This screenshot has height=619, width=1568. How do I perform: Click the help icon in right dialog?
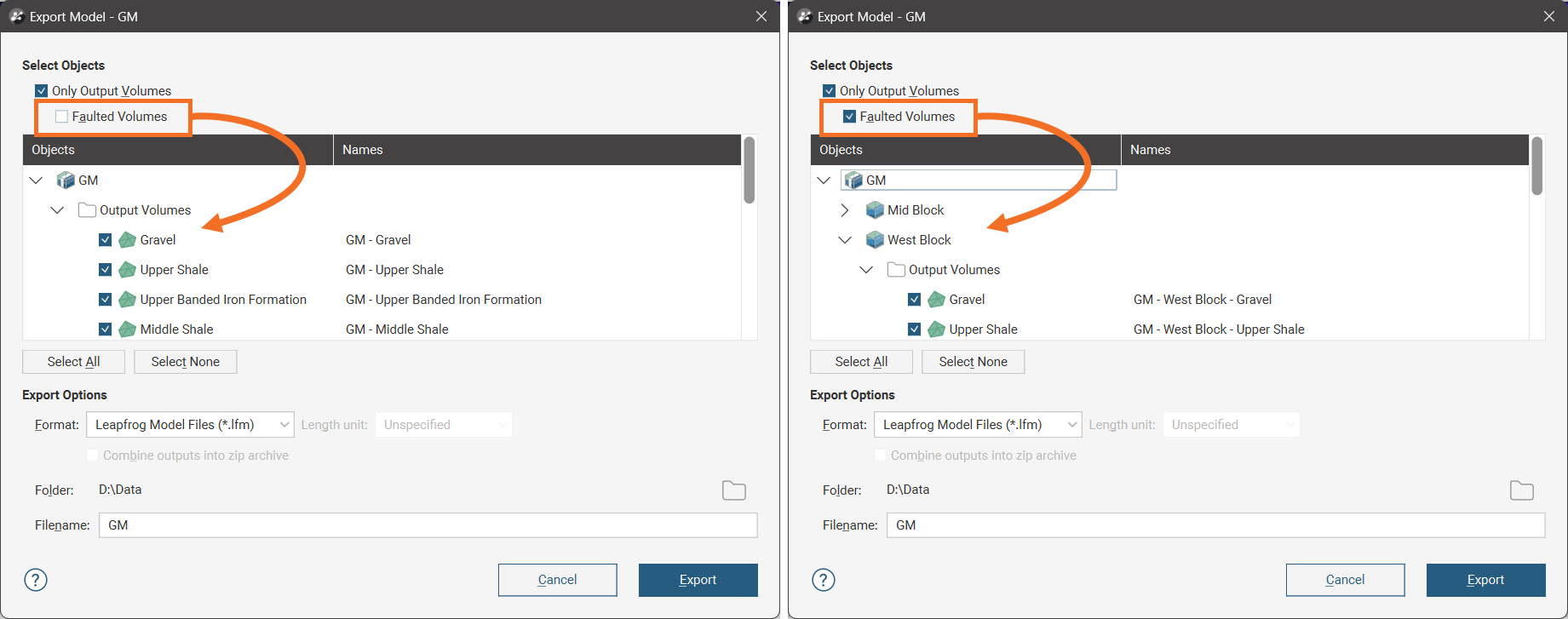pos(824,580)
